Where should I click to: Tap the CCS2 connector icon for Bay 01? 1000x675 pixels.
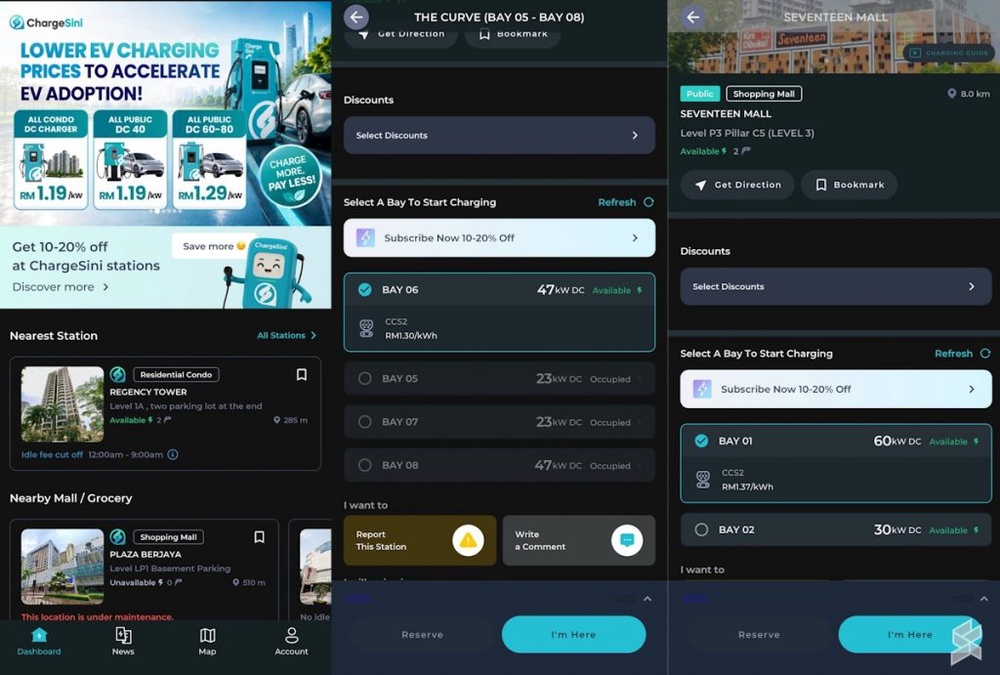click(x=703, y=479)
